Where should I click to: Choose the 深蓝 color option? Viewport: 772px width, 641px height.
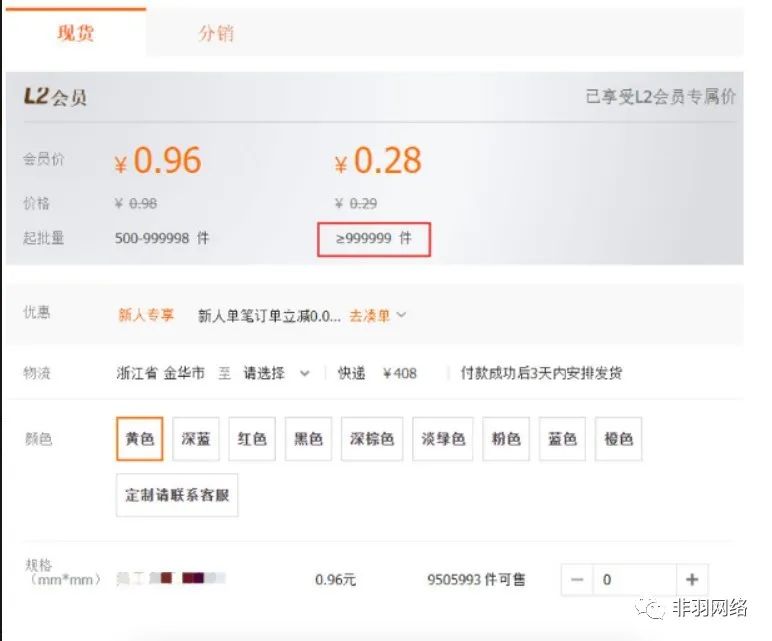click(196, 439)
